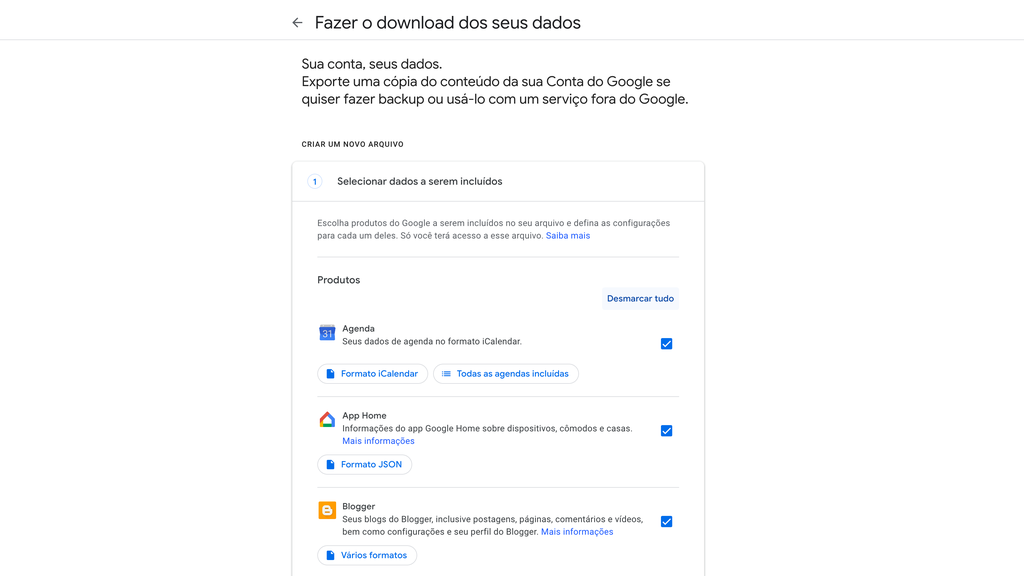Open the Saiba mais link
Viewport: 1024px width, 576px height.
[x=568, y=236]
